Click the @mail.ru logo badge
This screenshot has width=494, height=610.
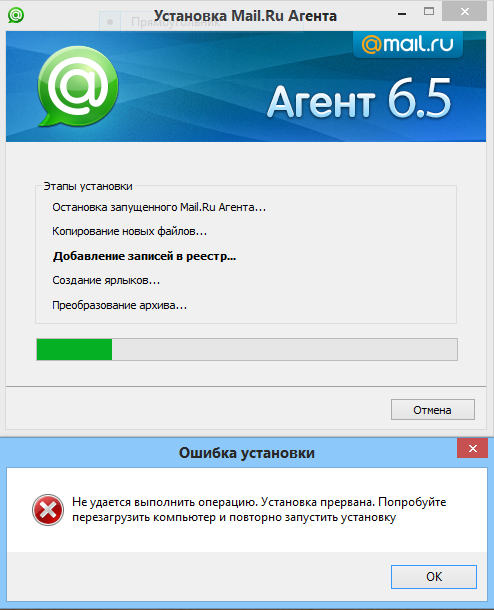[x=408, y=44]
